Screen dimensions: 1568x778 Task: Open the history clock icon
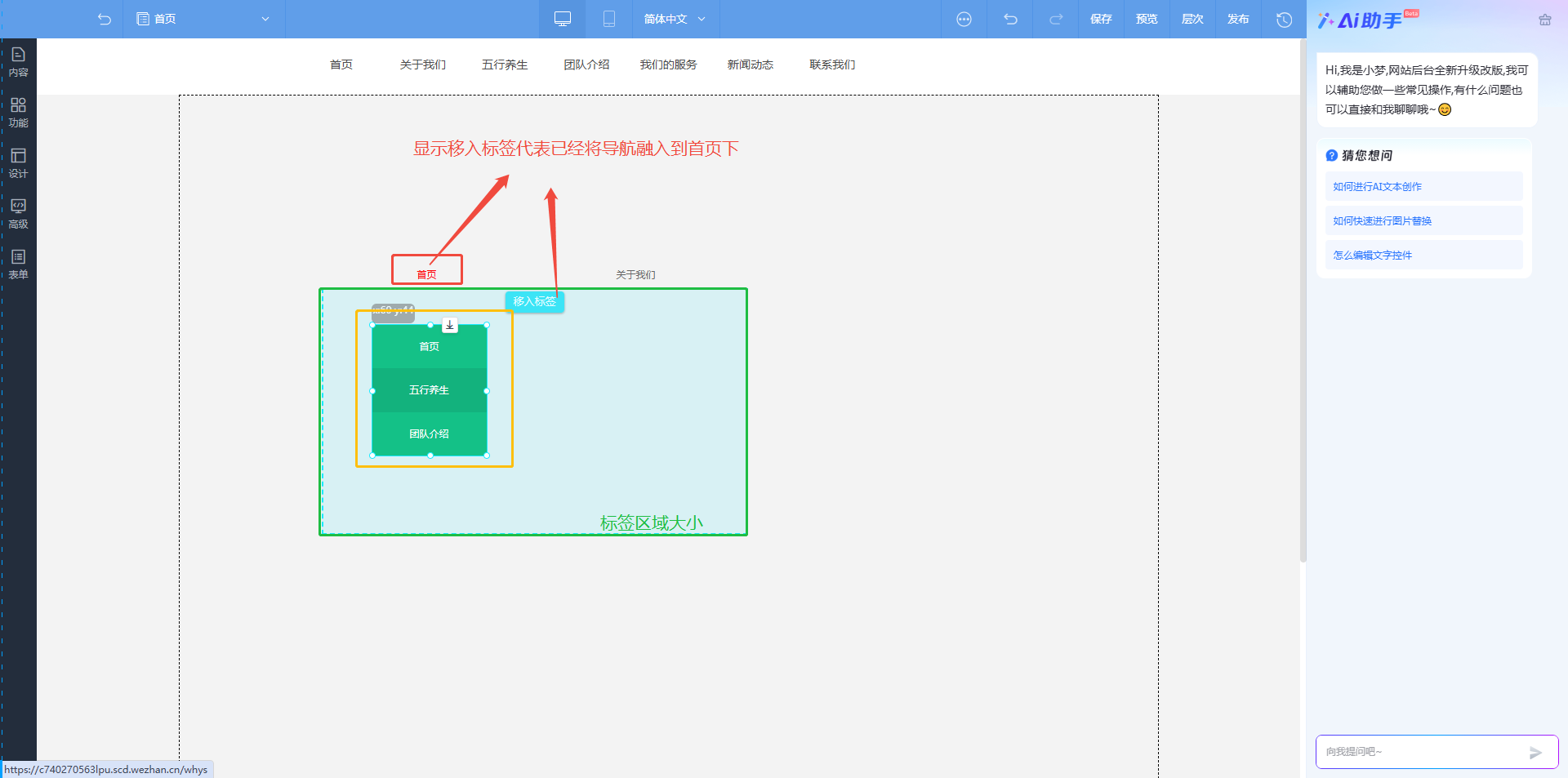tap(1284, 19)
